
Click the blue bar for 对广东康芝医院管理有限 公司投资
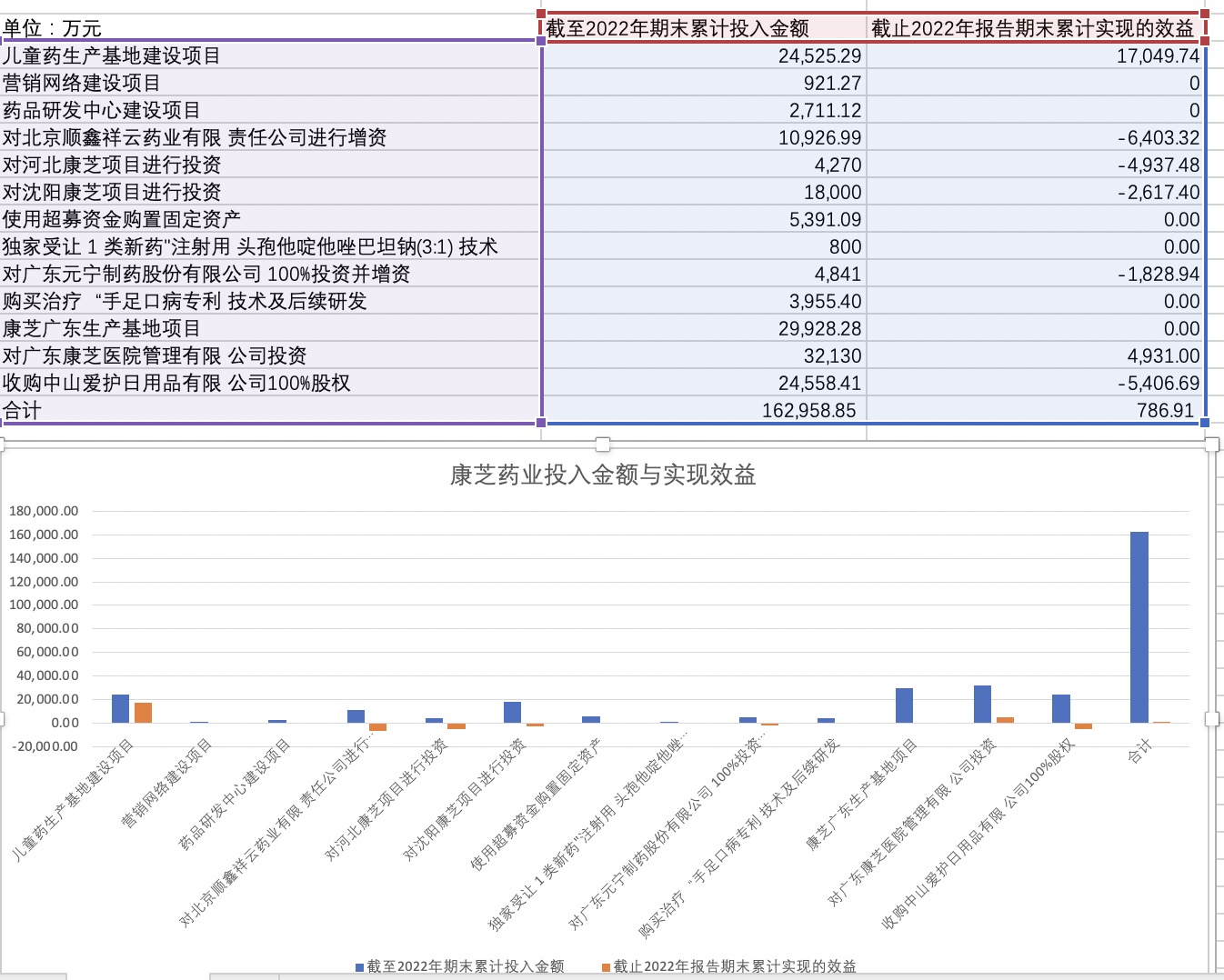pyautogui.click(x=982, y=704)
